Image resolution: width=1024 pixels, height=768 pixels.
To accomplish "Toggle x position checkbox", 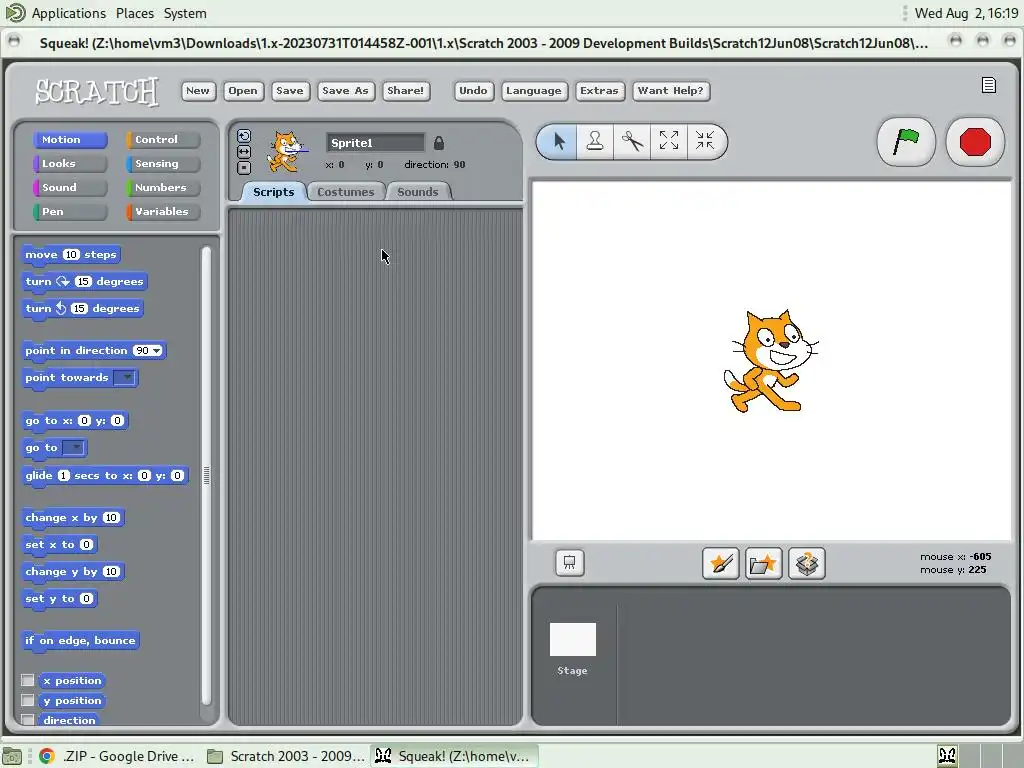I will 27,680.
